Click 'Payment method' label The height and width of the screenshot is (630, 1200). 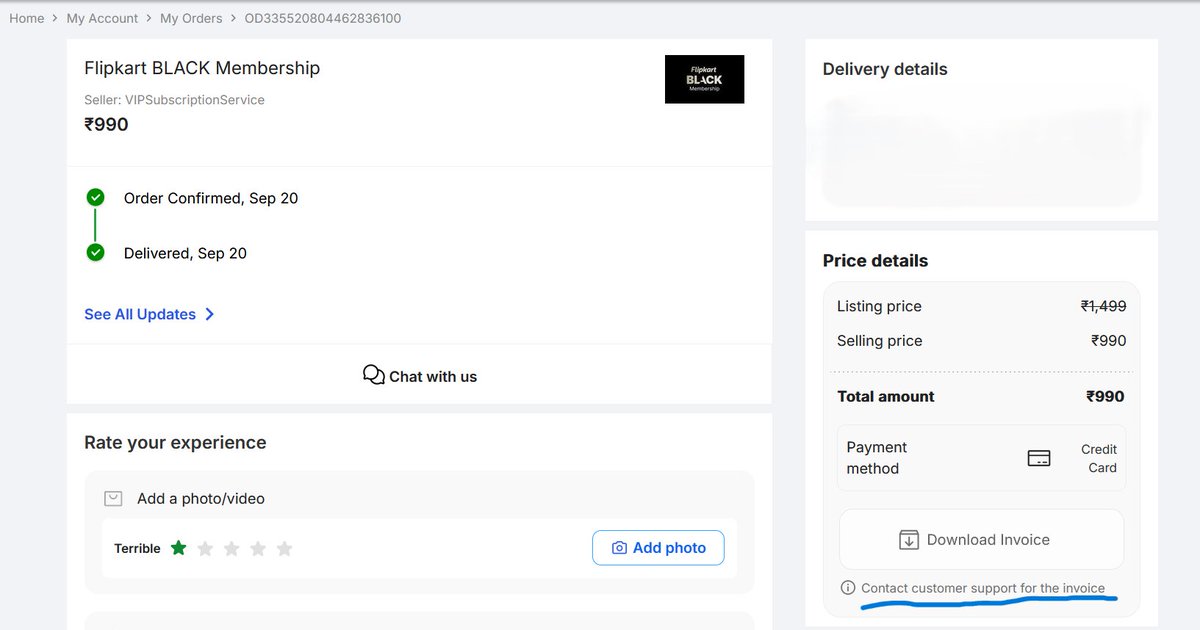tap(877, 458)
